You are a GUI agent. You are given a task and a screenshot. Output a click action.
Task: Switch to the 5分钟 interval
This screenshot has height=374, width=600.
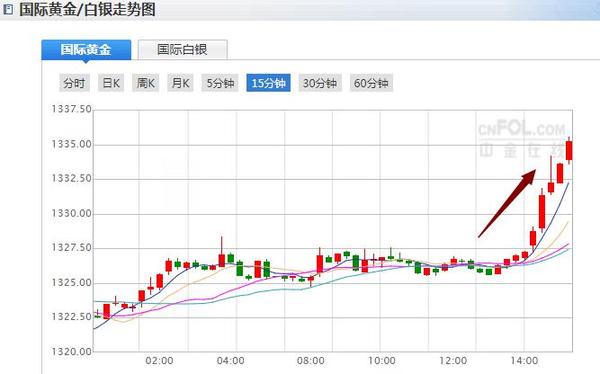click(220, 83)
